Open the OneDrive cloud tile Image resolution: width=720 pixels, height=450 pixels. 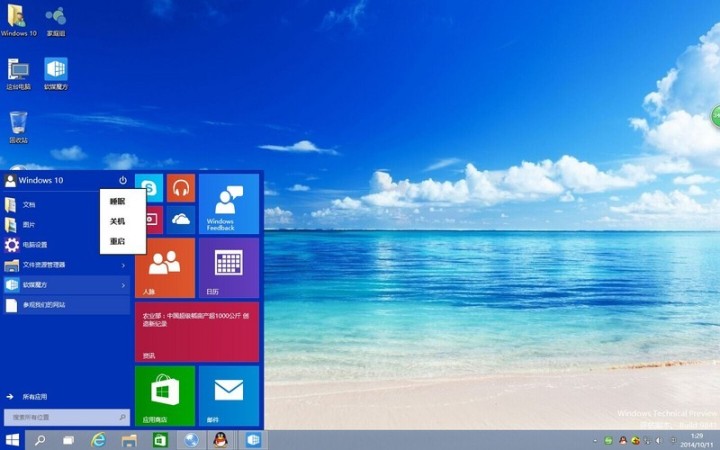click(181, 219)
